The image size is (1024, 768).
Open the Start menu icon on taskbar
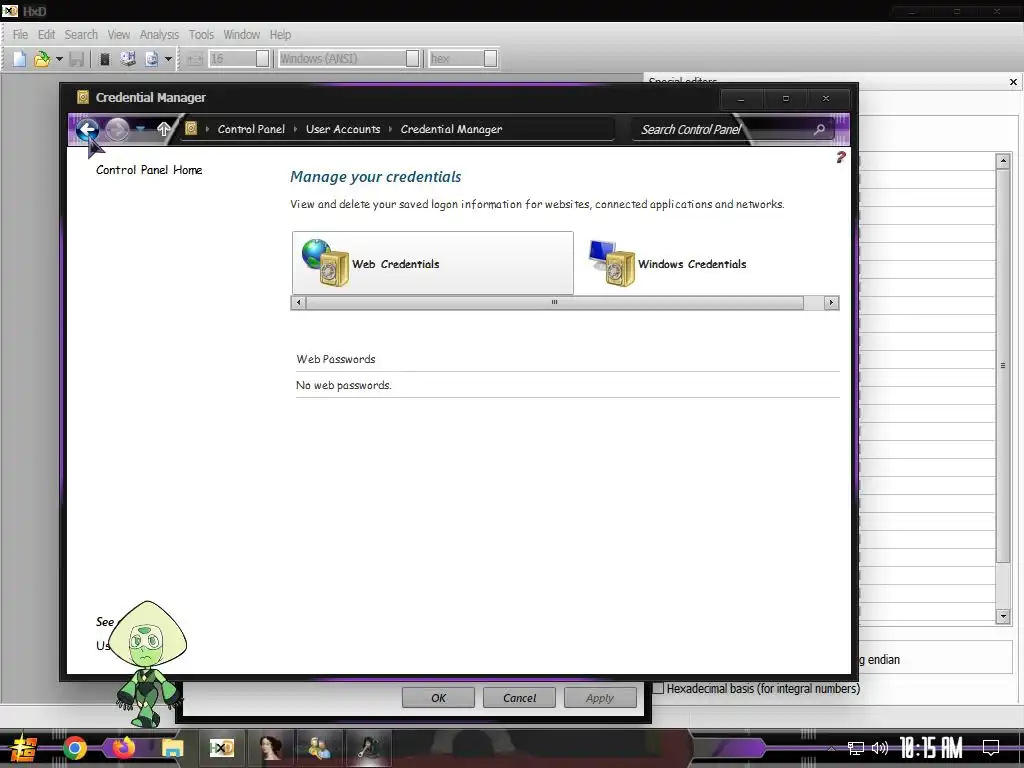[24, 748]
